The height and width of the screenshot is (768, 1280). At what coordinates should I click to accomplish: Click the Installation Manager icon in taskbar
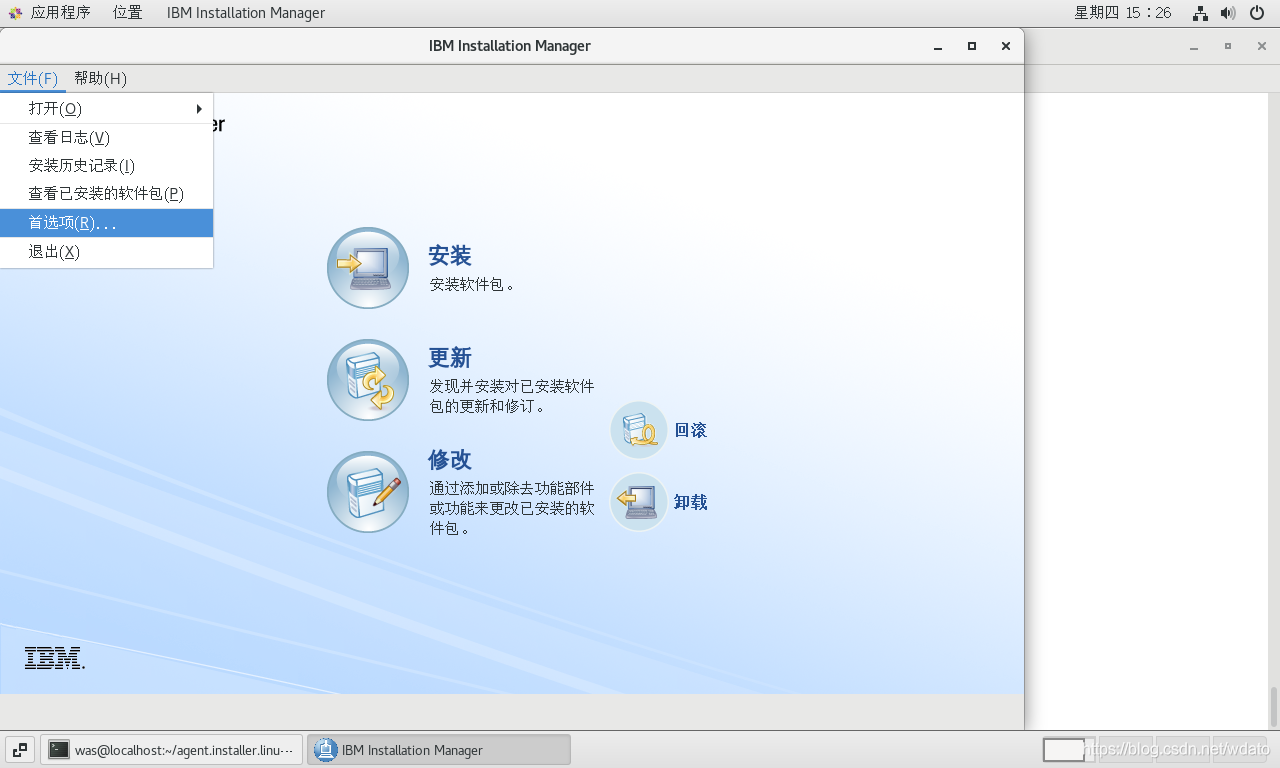(325, 750)
